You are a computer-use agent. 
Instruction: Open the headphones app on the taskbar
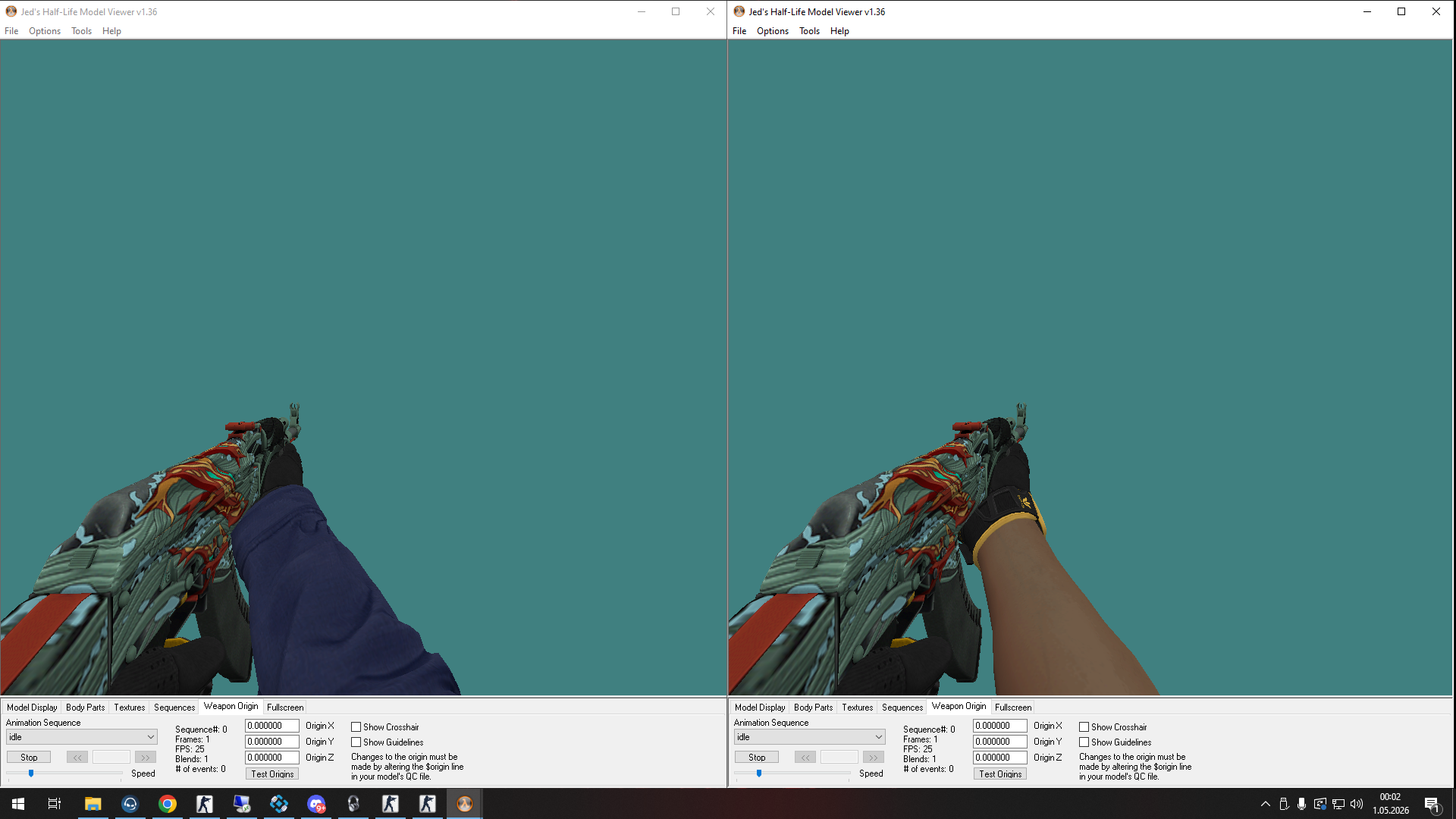353,804
